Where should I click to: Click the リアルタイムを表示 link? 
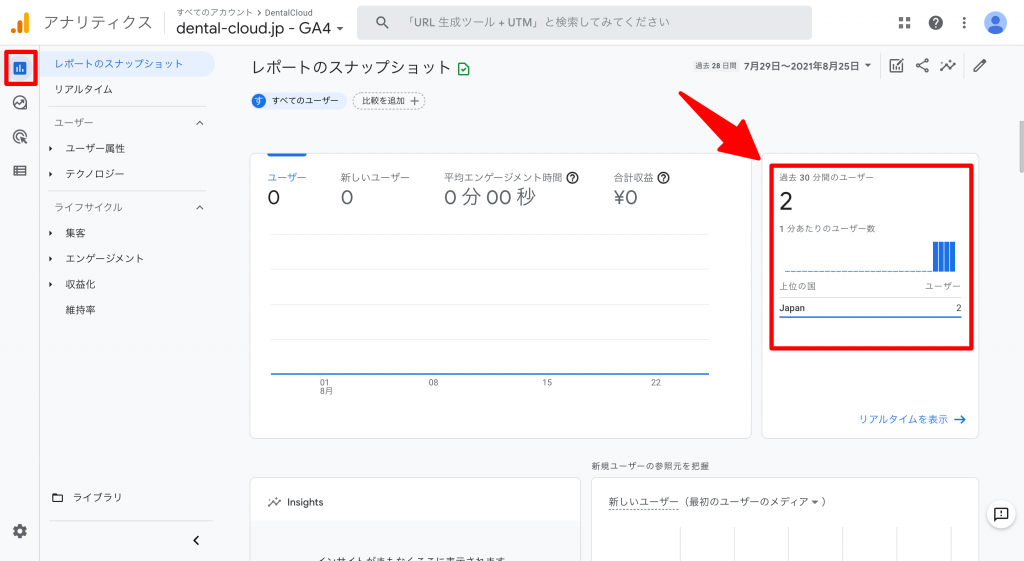click(x=912, y=419)
